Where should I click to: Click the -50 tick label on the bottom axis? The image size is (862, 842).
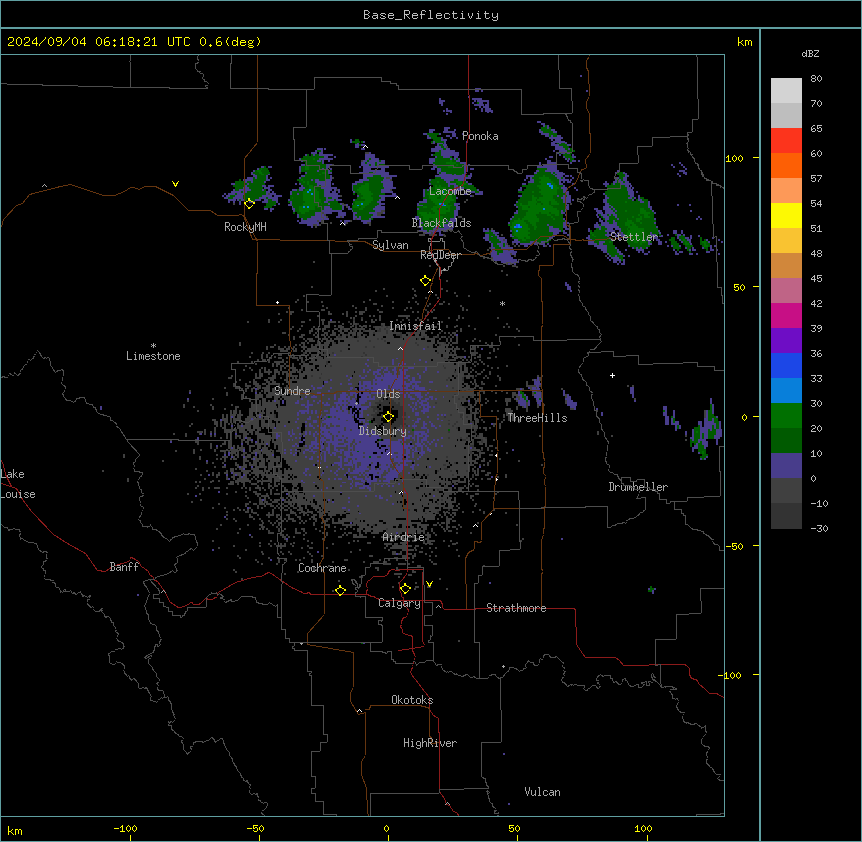pos(255,828)
